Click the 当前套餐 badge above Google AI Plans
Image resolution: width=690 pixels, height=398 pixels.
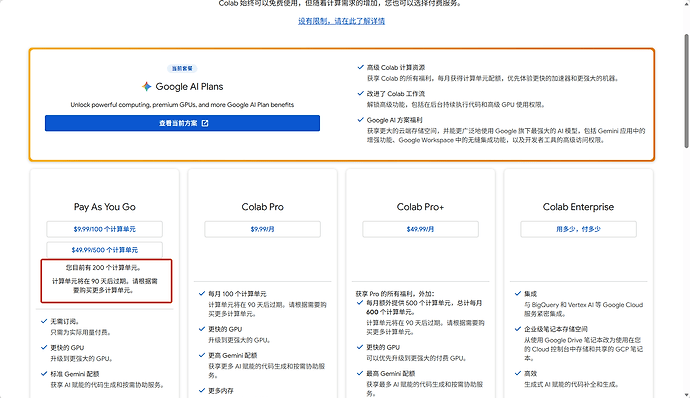pos(182,69)
